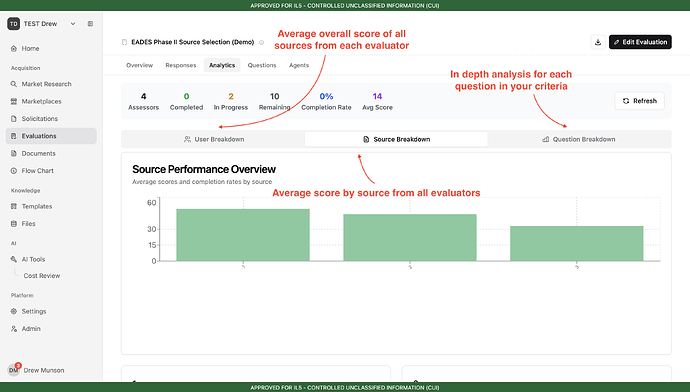Click the info icon after the evaluation title
The height and width of the screenshot is (392, 690).
[261, 43]
